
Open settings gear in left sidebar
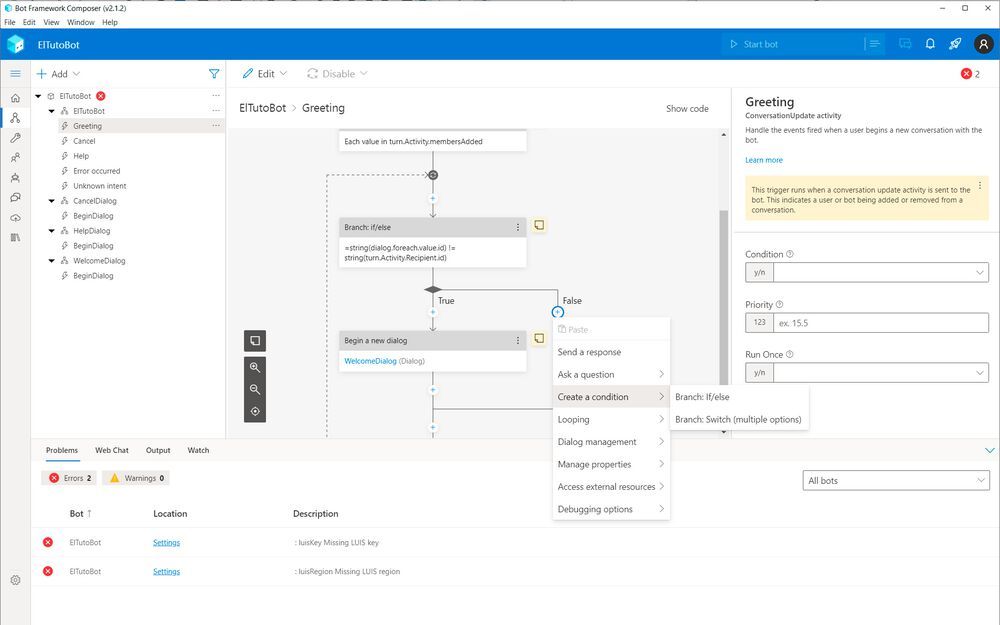click(15, 580)
